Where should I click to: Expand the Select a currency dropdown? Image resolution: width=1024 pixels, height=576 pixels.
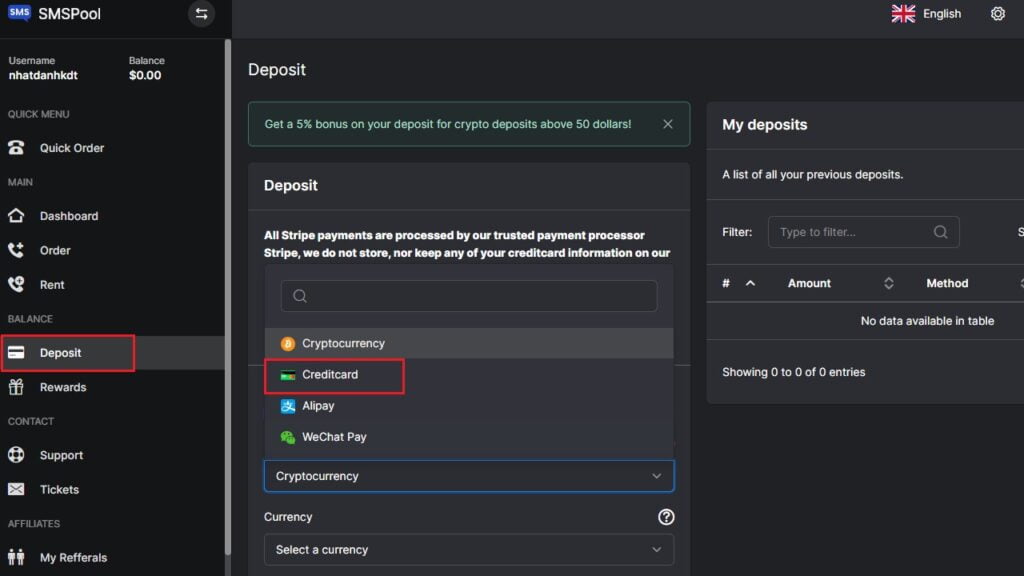point(468,549)
